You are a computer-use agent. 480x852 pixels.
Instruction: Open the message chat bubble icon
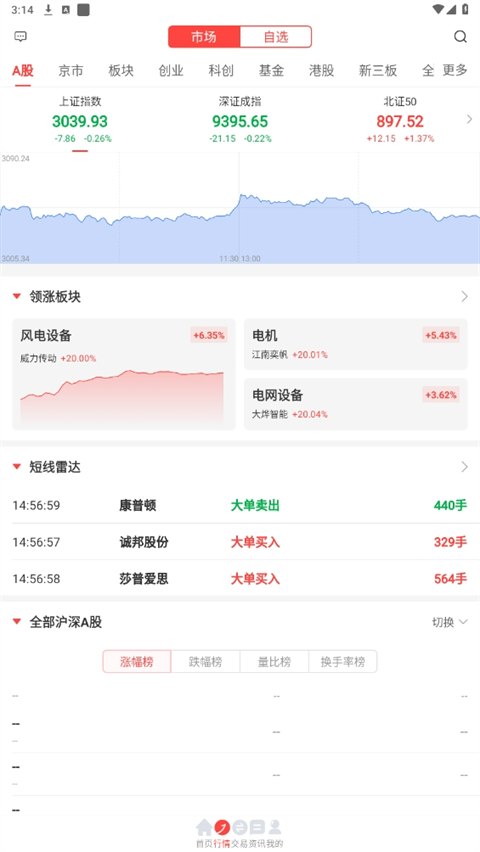tap(20, 36)
